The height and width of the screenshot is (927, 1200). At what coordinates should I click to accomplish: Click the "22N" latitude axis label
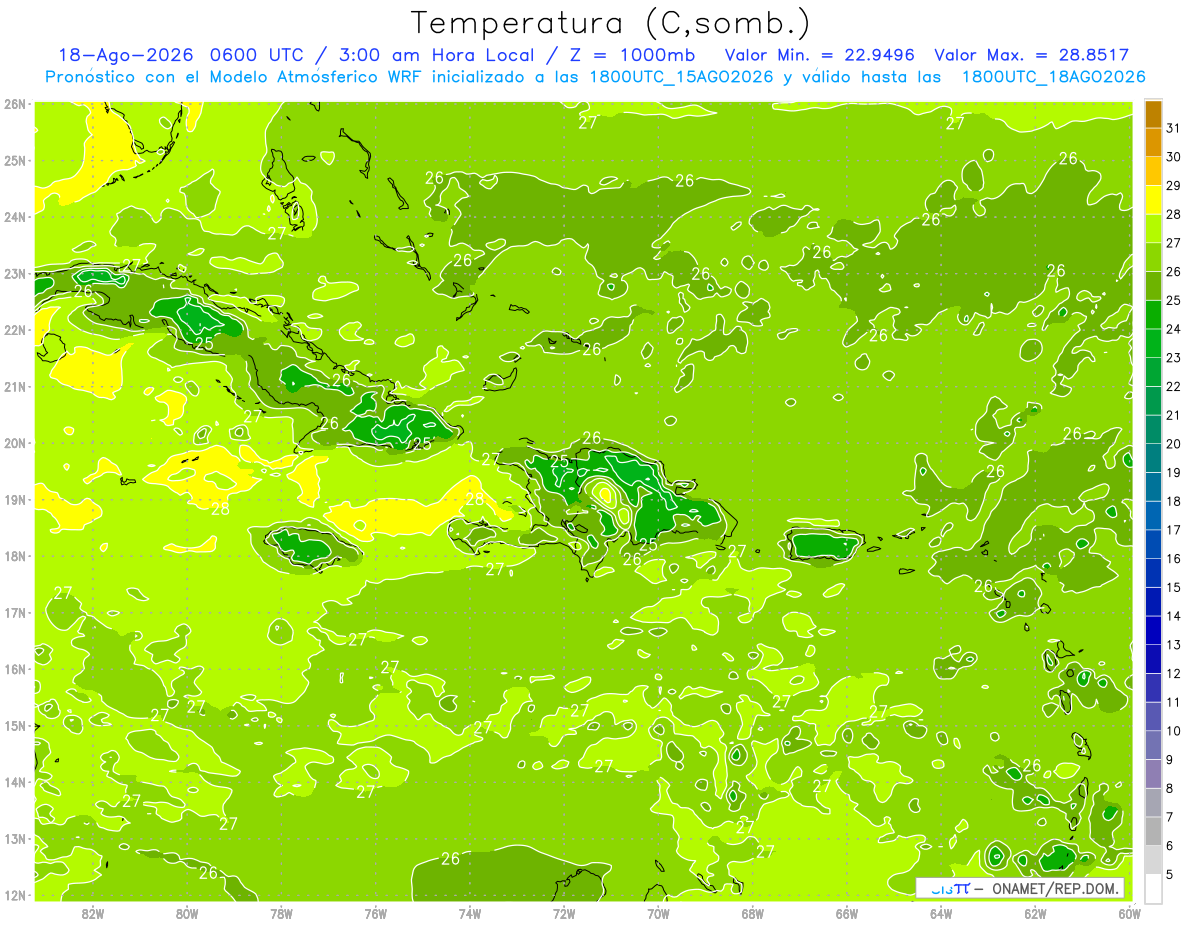(15, 330)
